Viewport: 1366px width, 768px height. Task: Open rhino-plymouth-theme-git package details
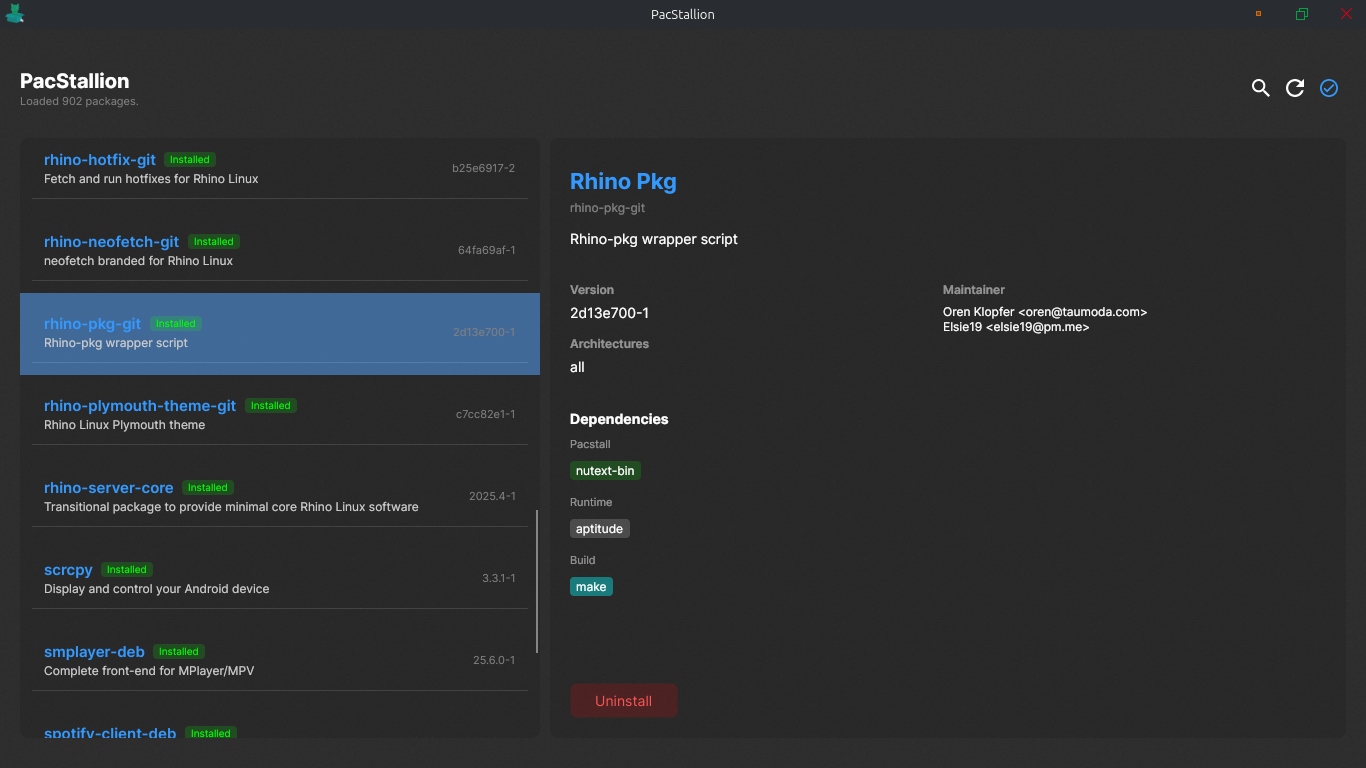(280, 415)
